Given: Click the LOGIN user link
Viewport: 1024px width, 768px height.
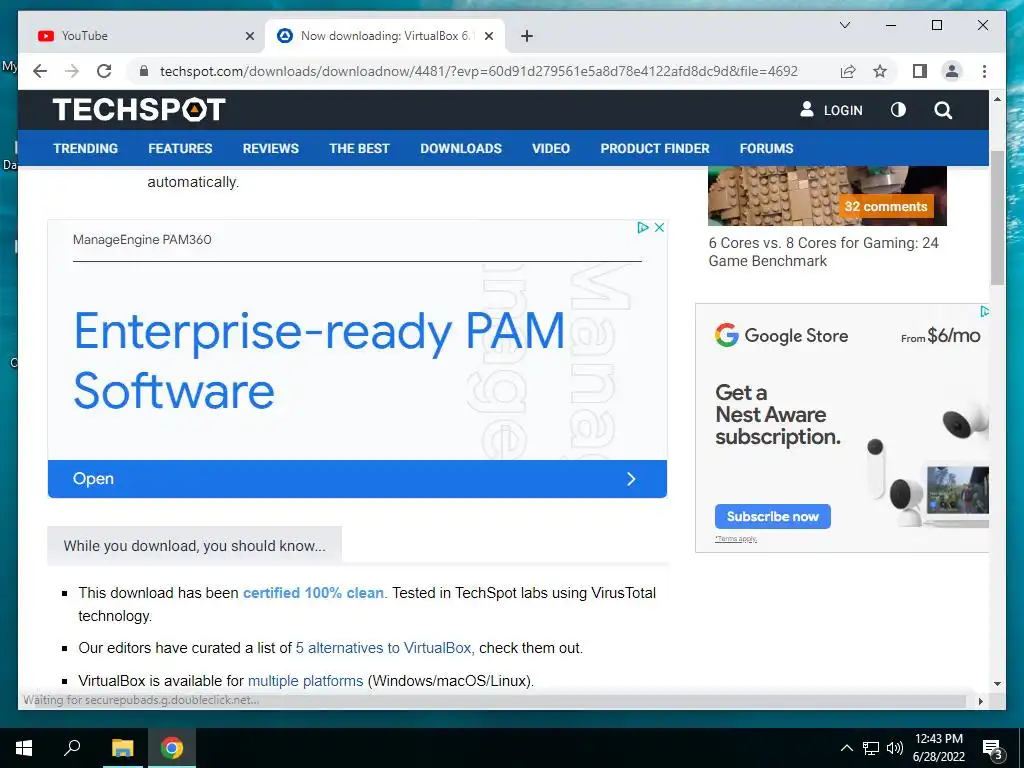Looking at the screenshot, I should tap(831, 110).
